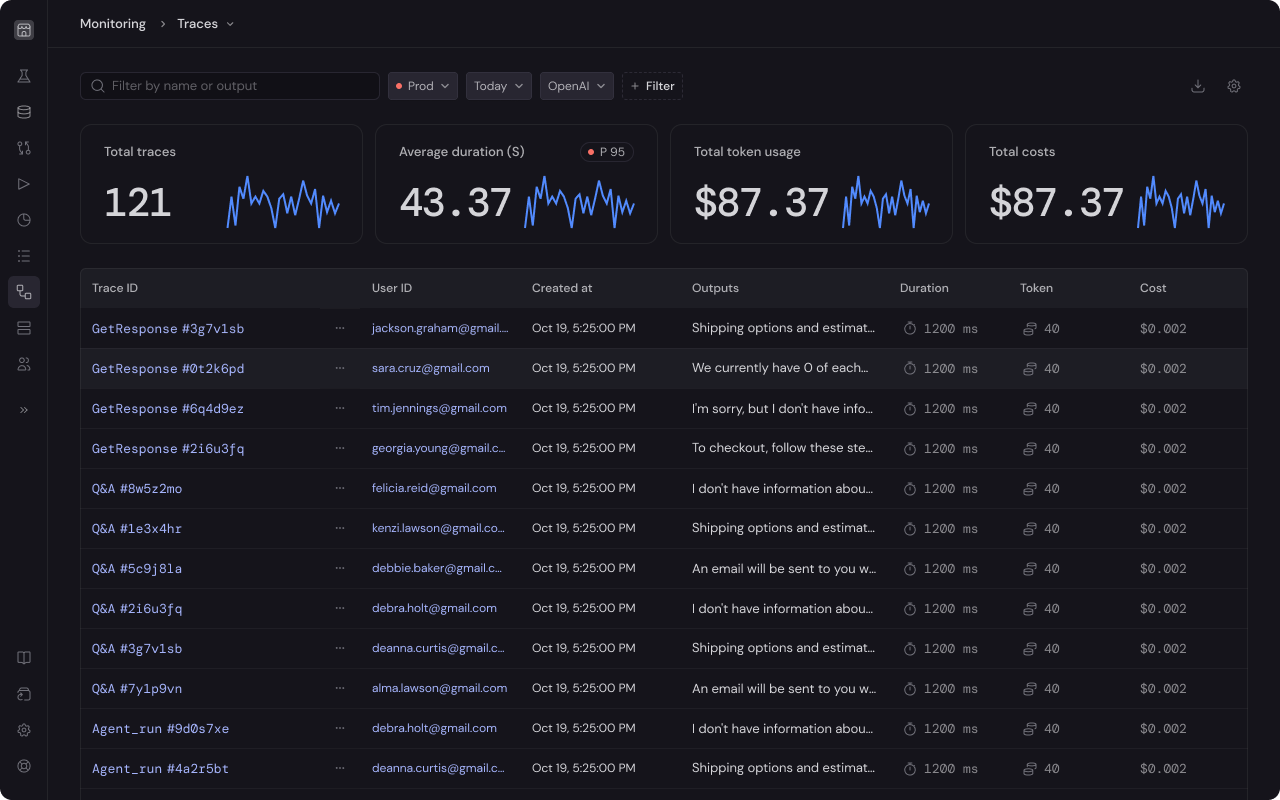Open the pie chart icon in sidebar

[x=24, y=220]
